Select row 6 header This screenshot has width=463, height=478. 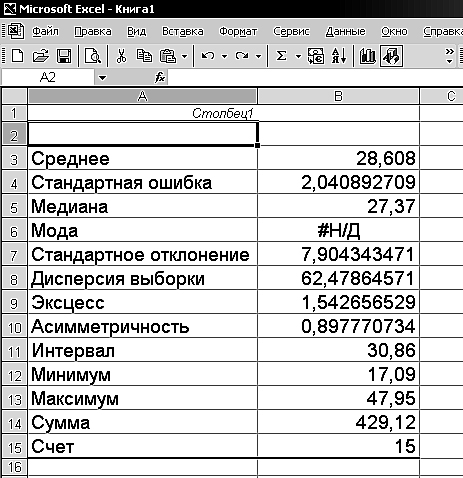14,231
